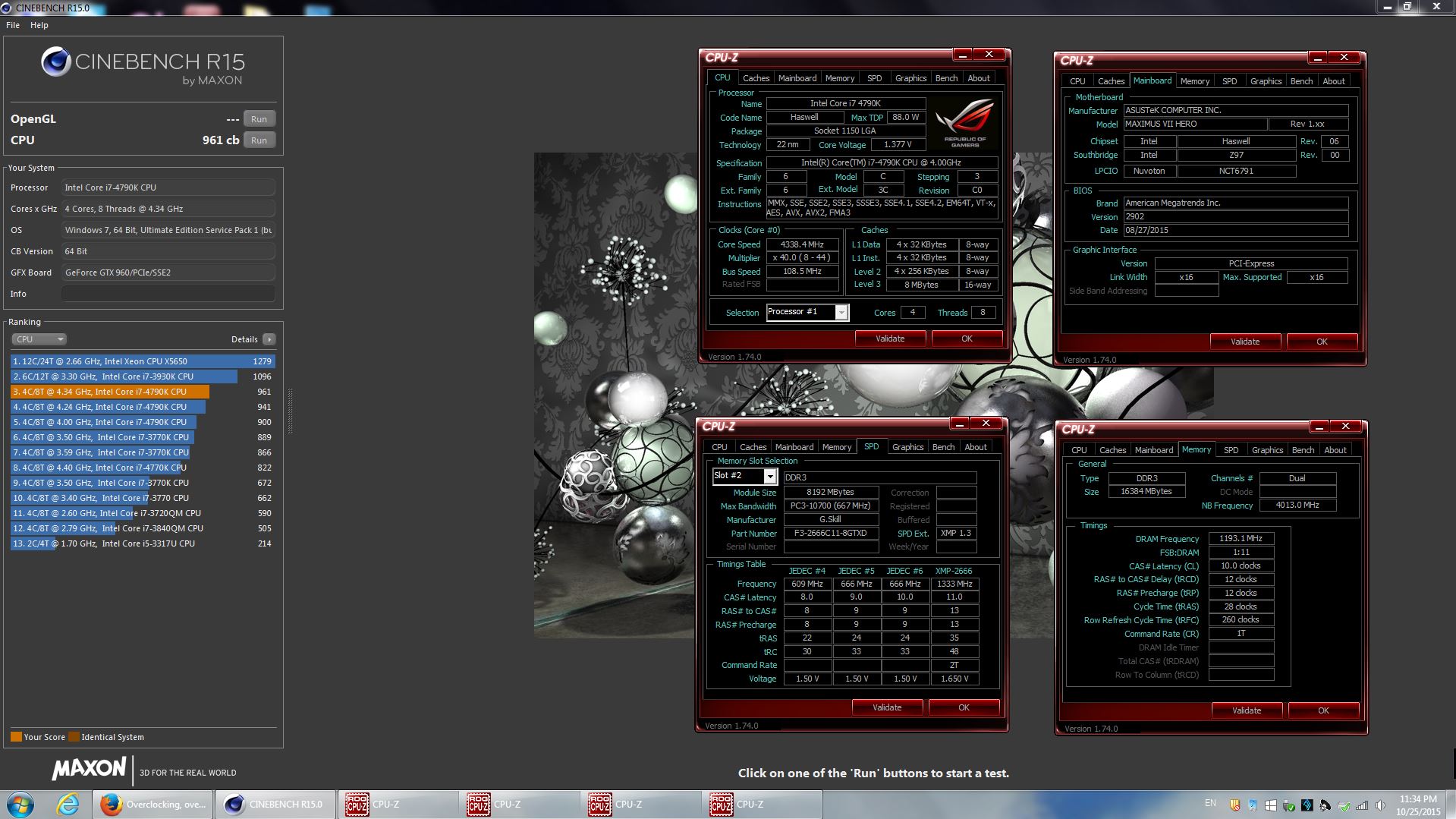This screenshot has width=1456, height=819.
Task: Open Bench tab in the Processor CPU-Z window
Action: click(x=946, y=78)
